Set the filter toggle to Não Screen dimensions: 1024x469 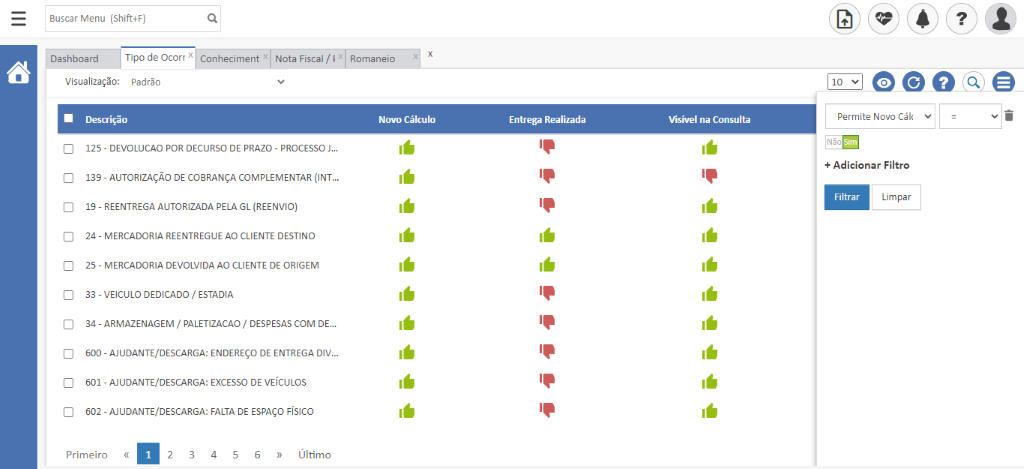click(x=833, y=142)
